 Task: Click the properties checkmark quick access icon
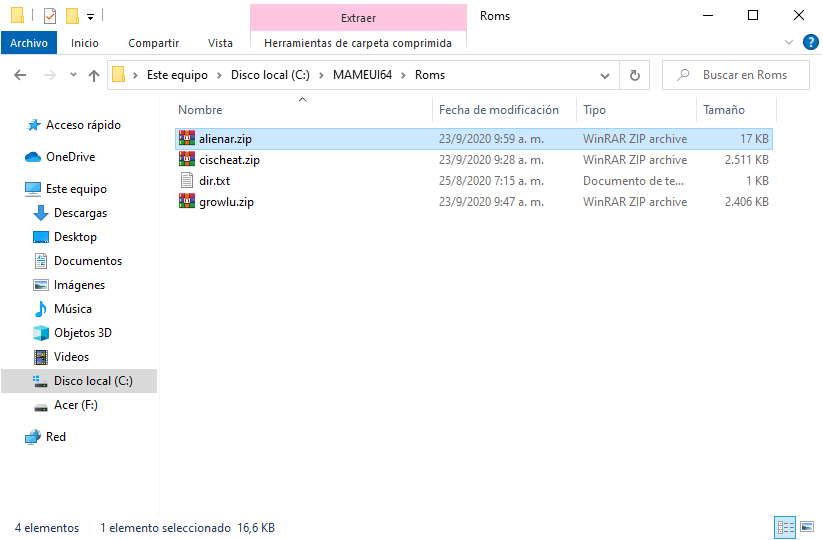click(50, 16)
